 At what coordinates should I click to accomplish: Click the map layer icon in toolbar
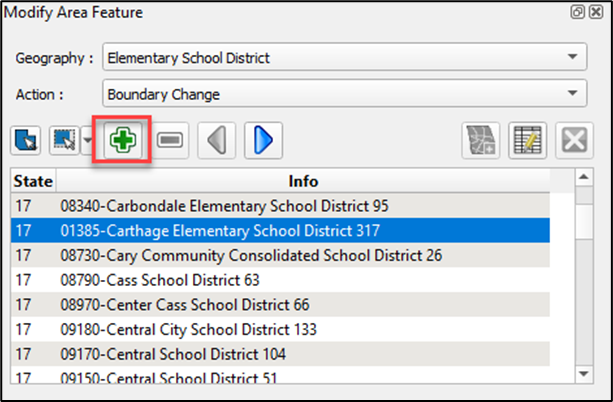click(x=480, y=142)
